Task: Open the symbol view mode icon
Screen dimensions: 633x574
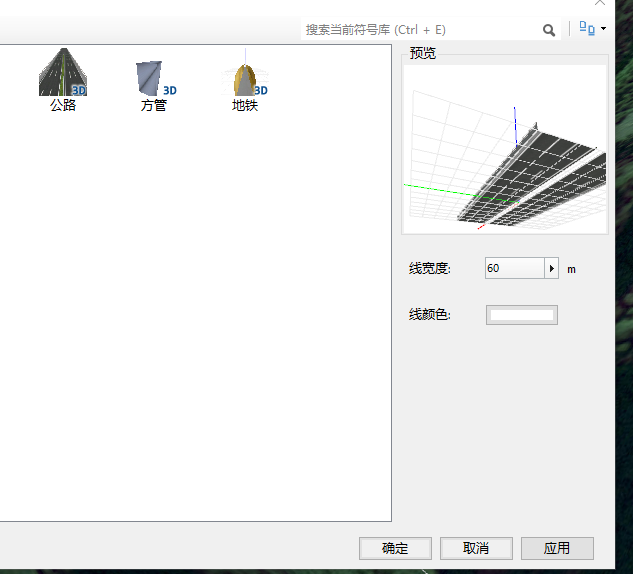Action: pyautogui.click(x=587, y=28)
